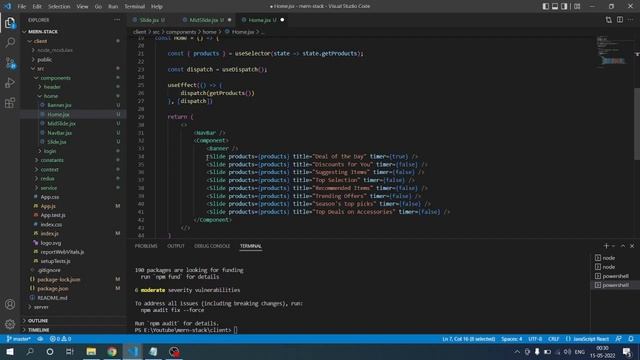Viewport: 640px width, 360px height.
Task: Click the Open Changes icon in editor toolbar
Action: (609, 20)
